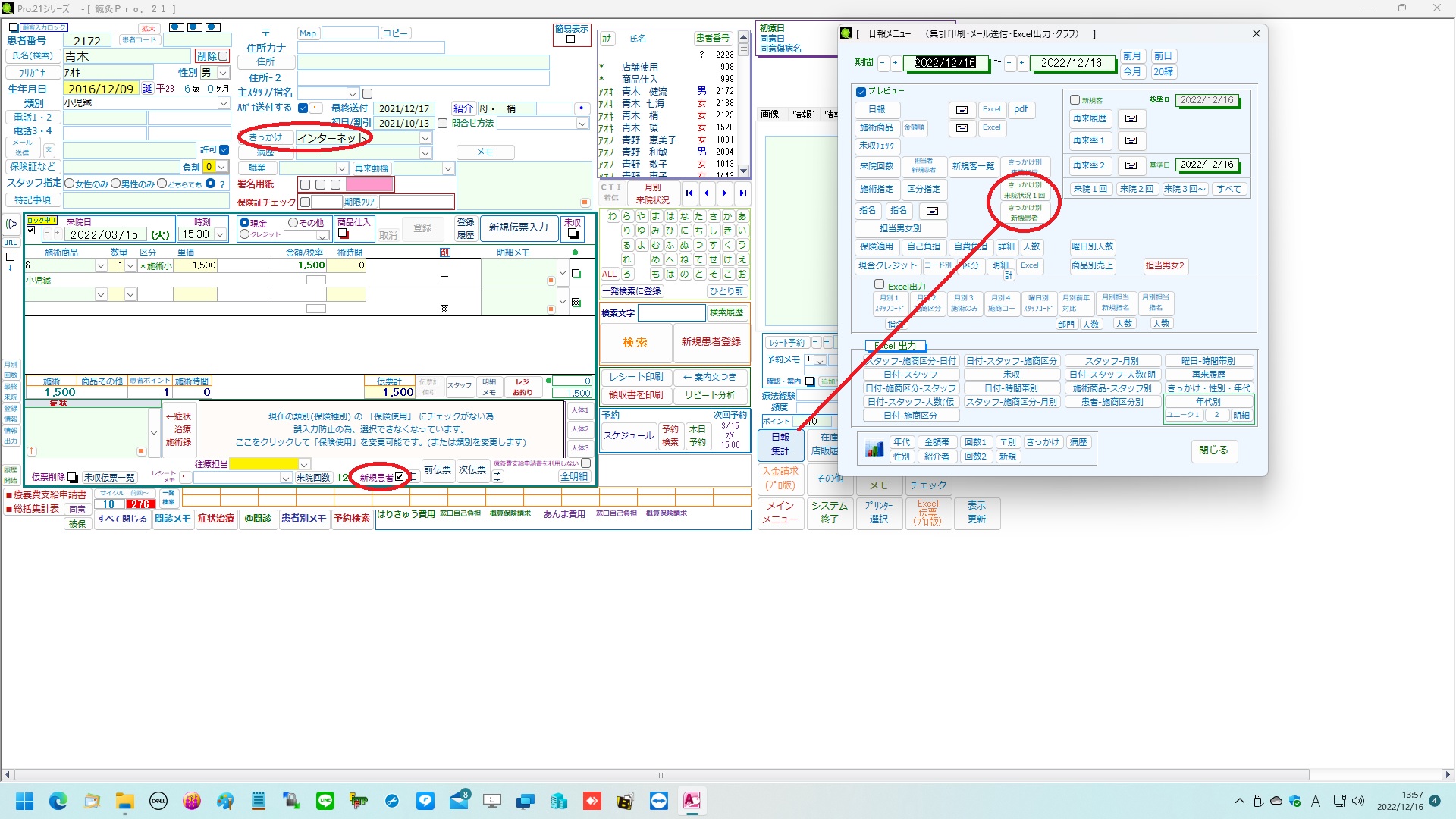Open メインメニュー button
Image resolution: width=1456 pixels, height=819 pixels.
tap(780, 513)
